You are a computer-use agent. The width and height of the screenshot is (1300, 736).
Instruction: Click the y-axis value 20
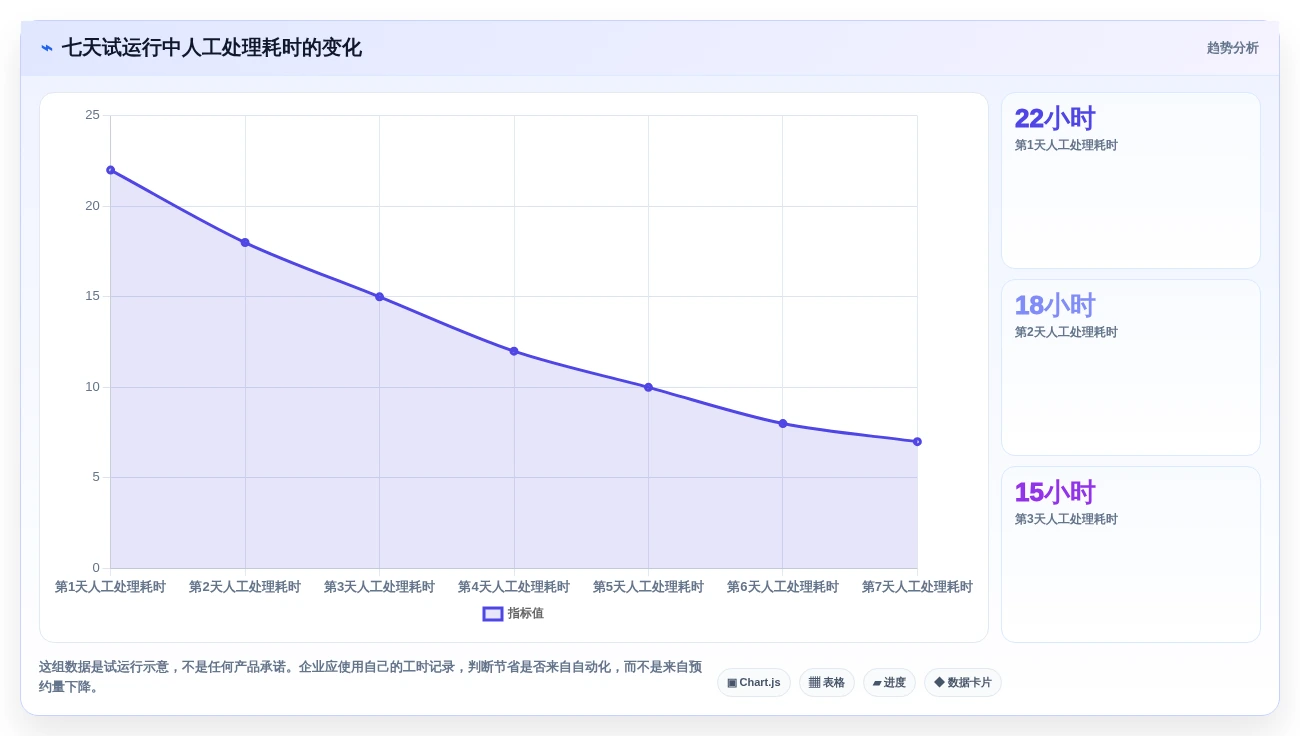(x=92, y=206)
